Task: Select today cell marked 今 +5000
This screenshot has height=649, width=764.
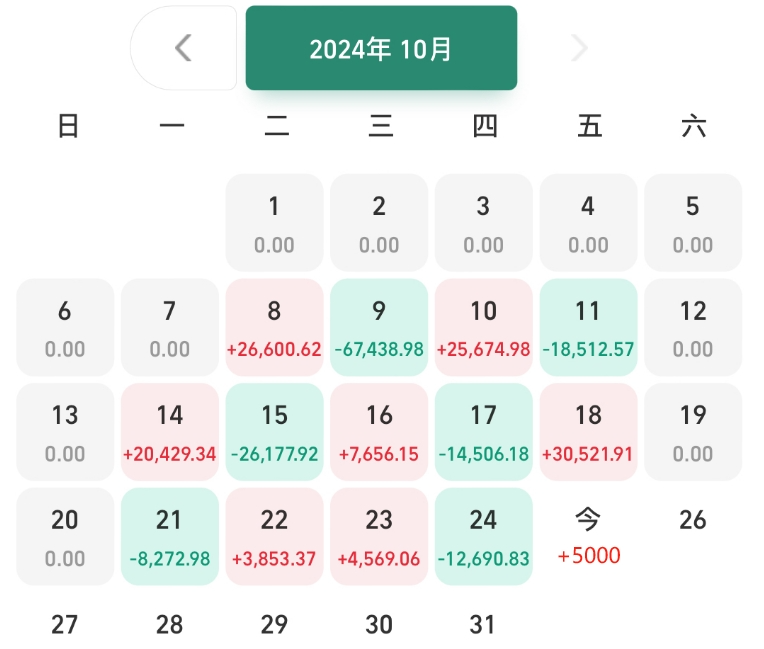Action: [589, 536]
